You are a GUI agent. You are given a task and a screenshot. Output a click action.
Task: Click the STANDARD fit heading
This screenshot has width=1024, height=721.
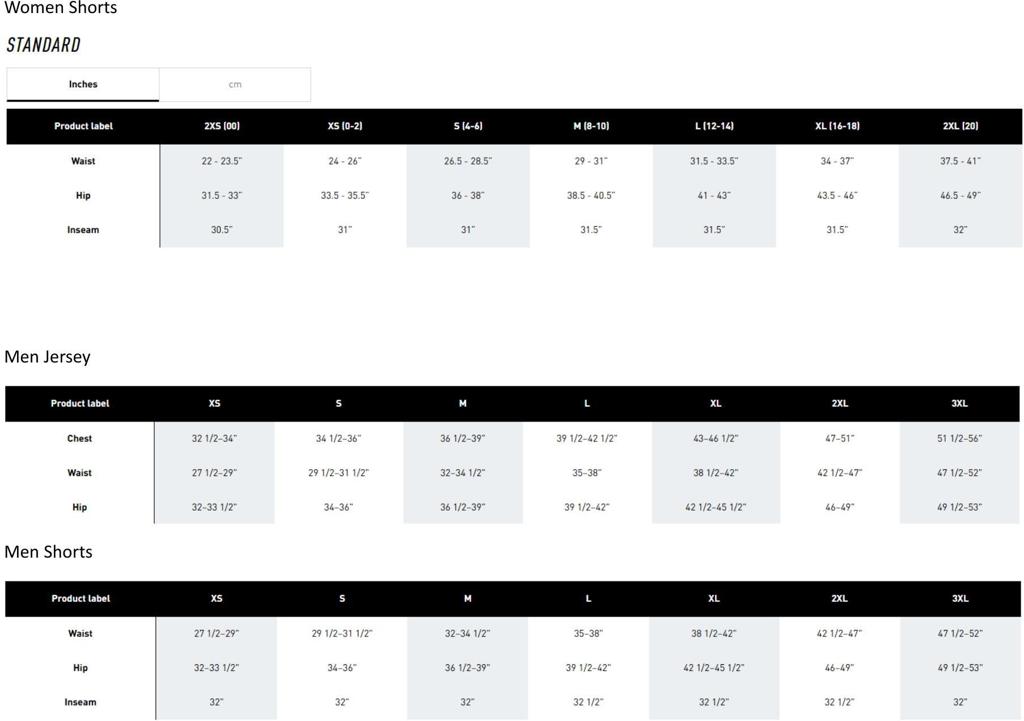click(43, 45)
